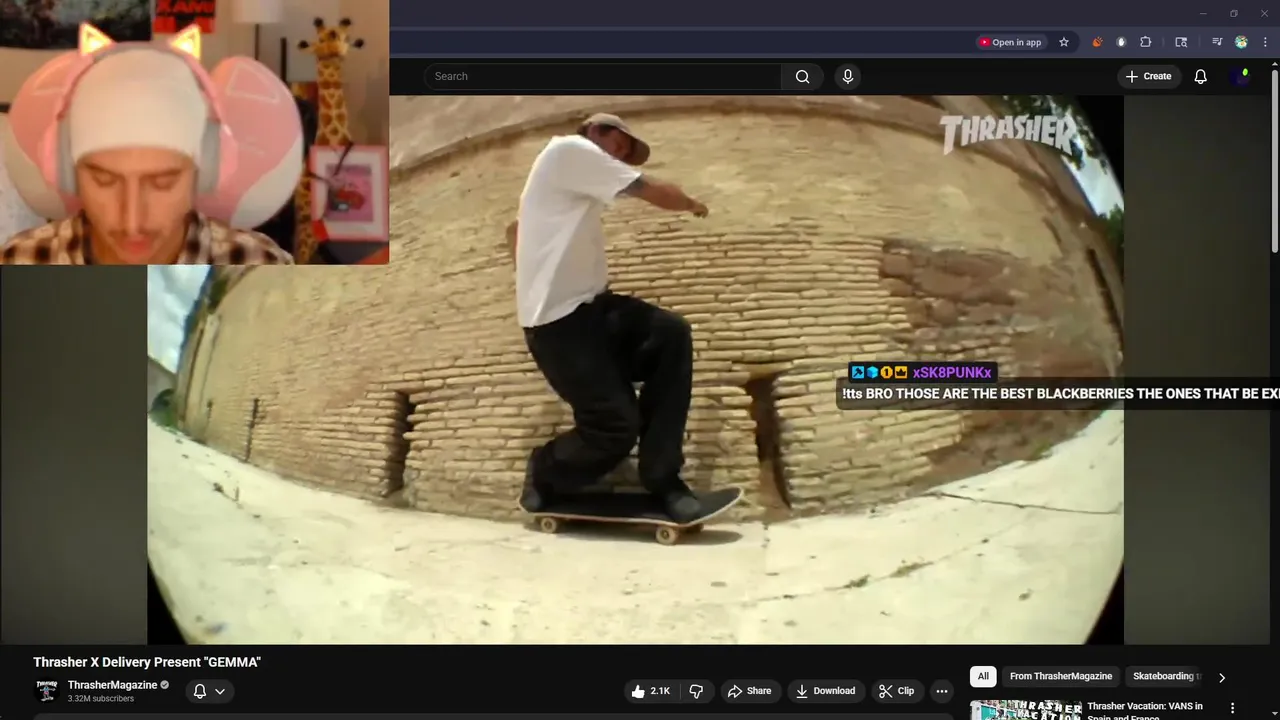This screenshot has height=720, width=1280.
Task: Like the video (2.1K)
Action: (x=651, y=691)
